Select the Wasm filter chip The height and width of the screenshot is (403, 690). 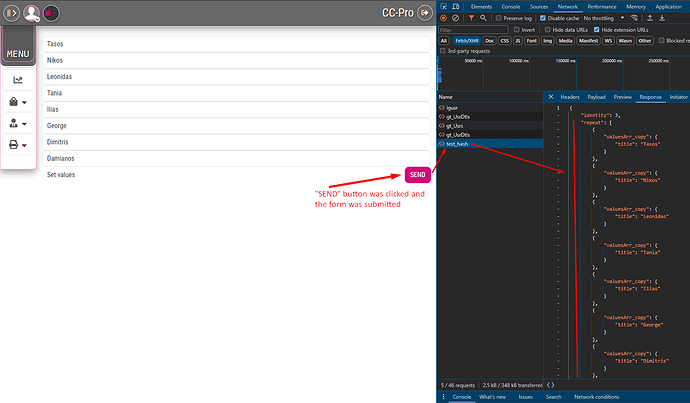[x=625, y=41]
